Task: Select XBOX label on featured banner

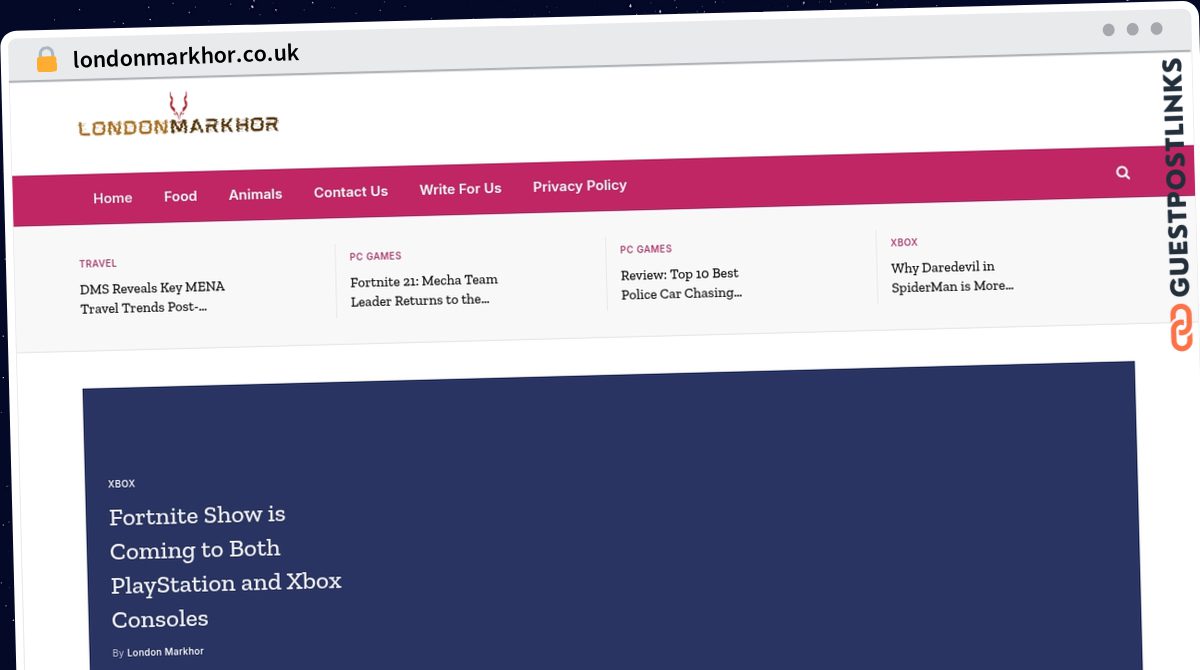Action: [x=122, y=484]
